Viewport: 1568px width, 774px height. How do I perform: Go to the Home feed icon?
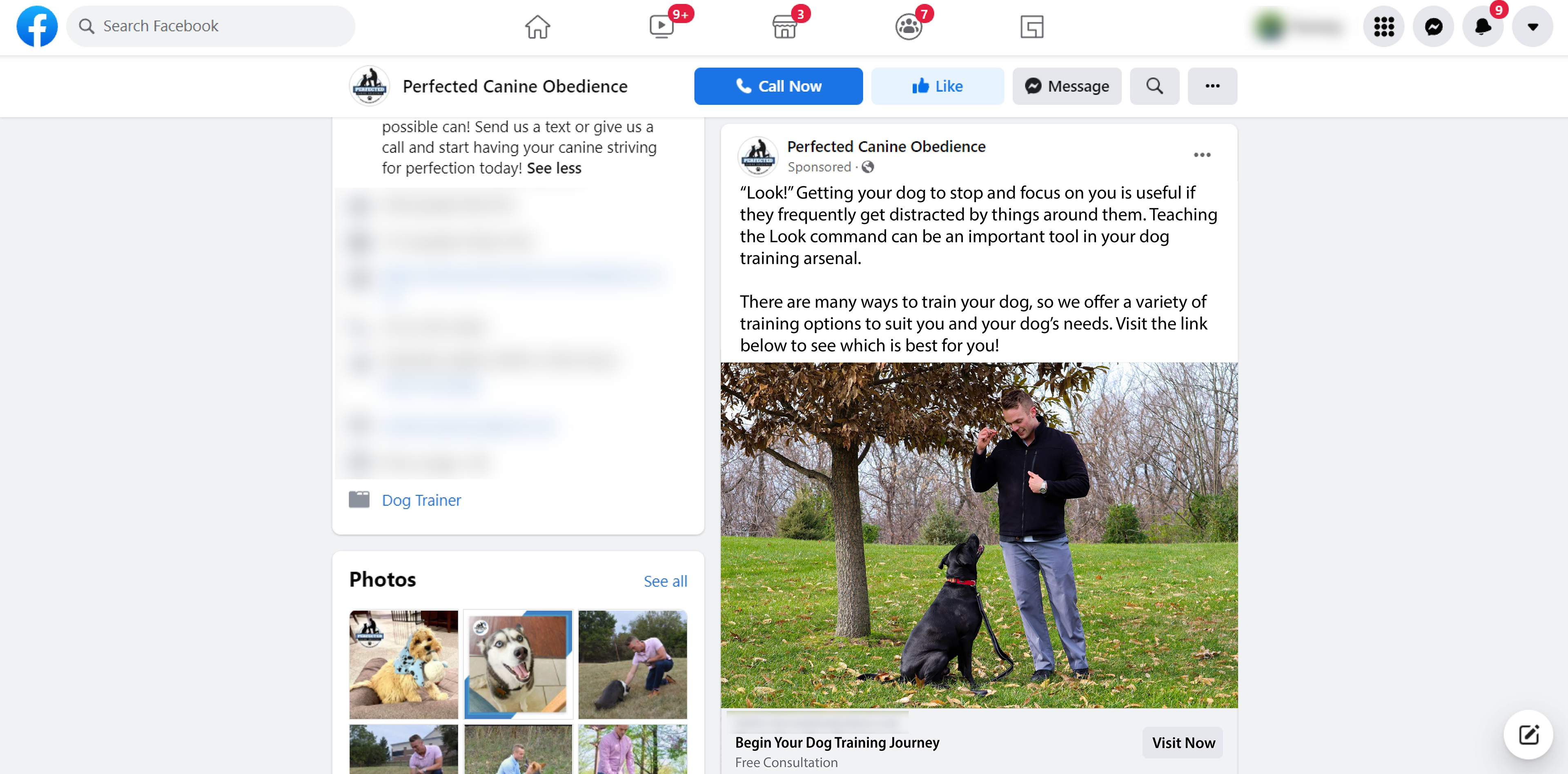coord(537,27)
